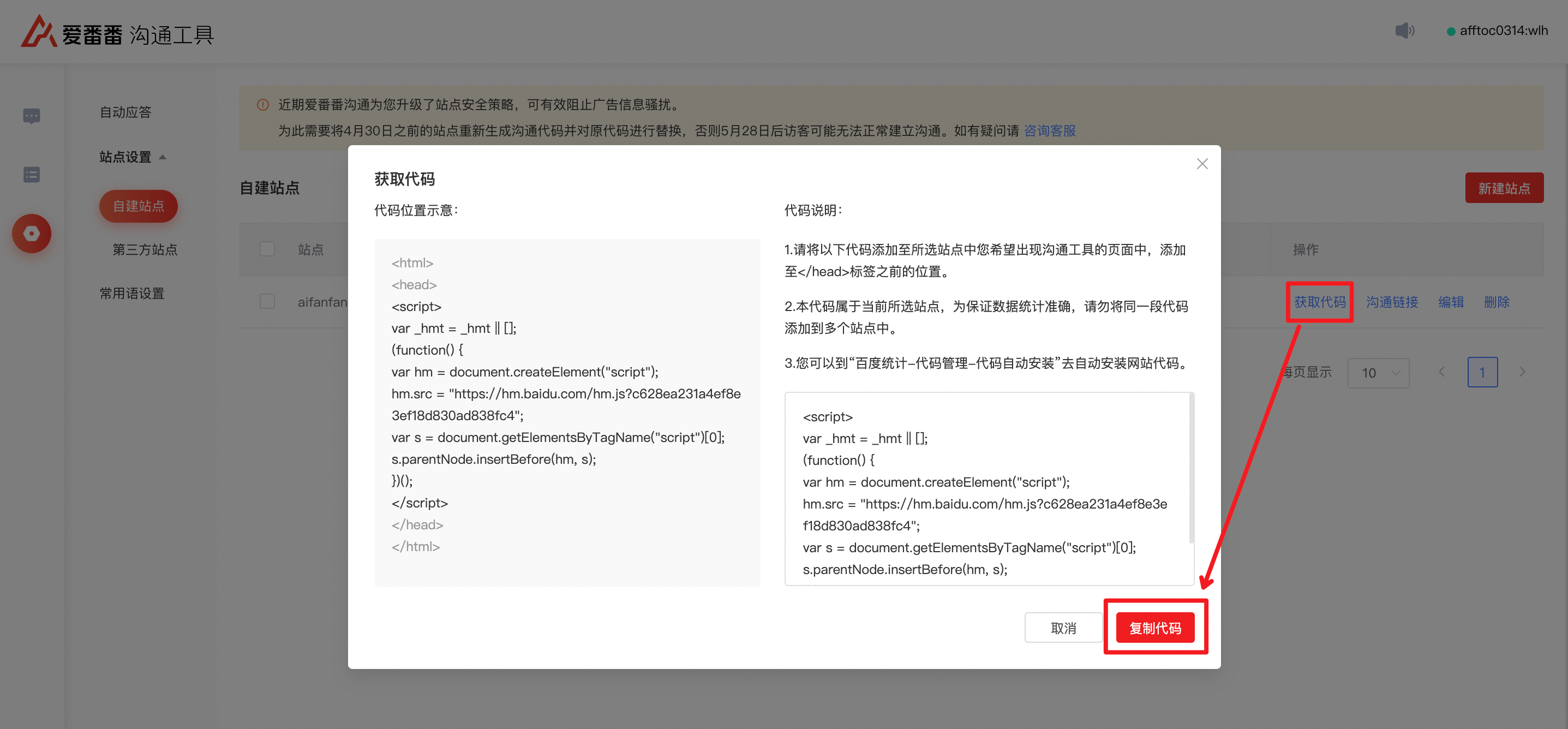Click the 代码位置示意 label
Viewport: 1568px width, 729px height.
416,211
